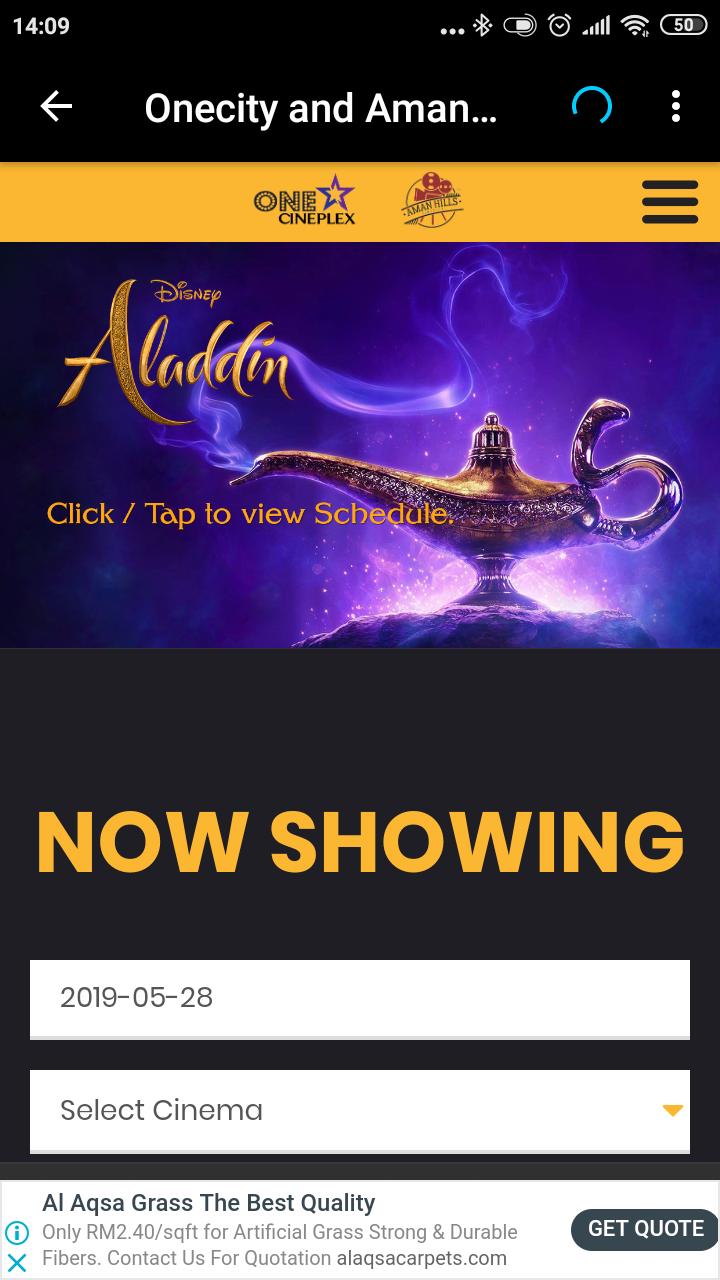Viewport: 720px width, 1280px height.
Task: Tap the alarm clock status icon
Action: tap(559, 26)
